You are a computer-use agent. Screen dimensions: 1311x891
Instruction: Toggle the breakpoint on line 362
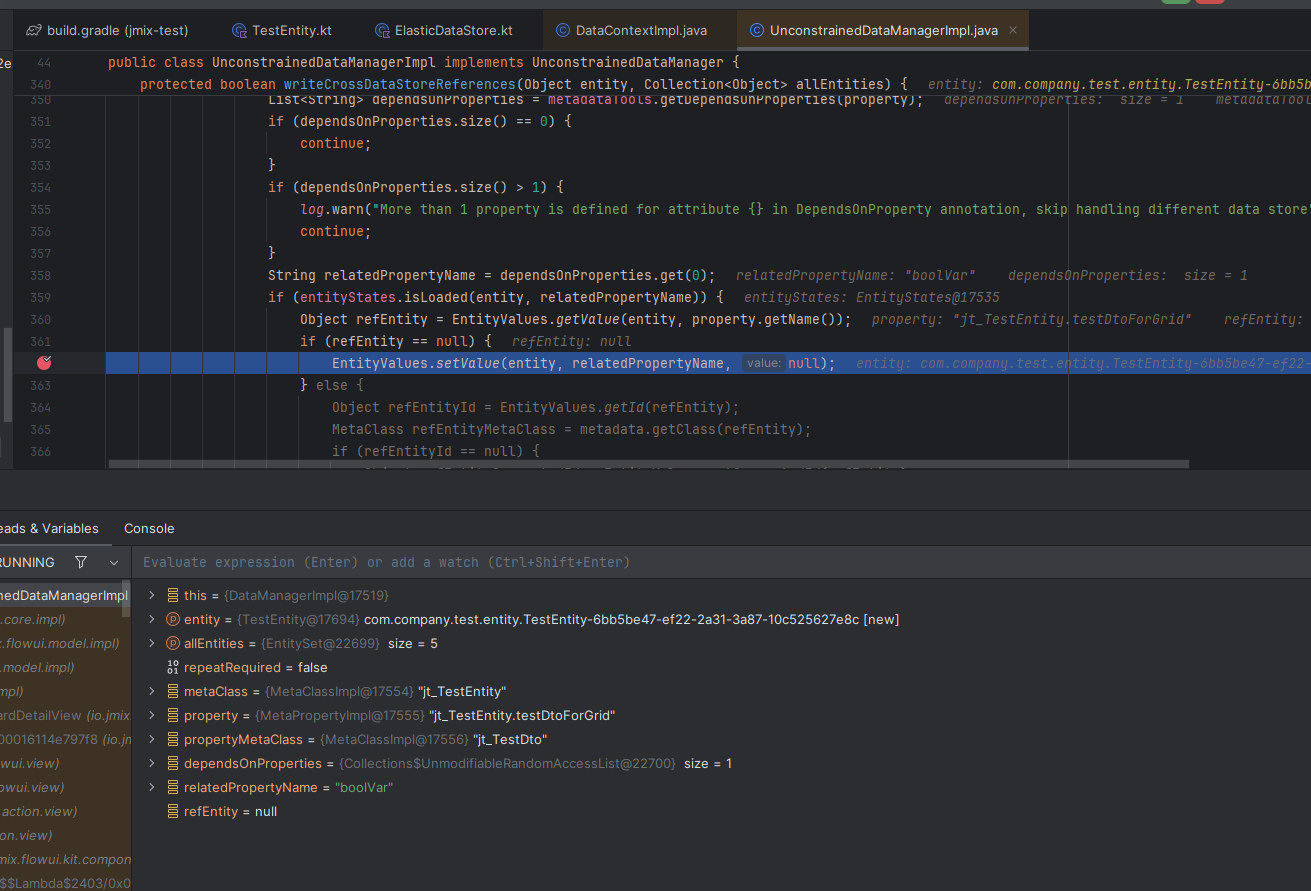pos(44,363)
